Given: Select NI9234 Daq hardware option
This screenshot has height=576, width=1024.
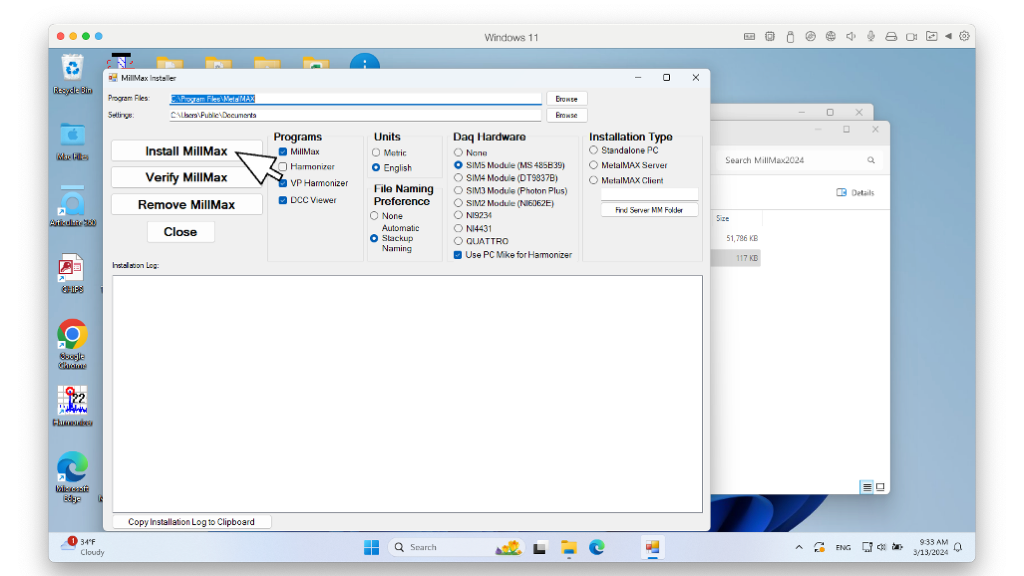Looking at the screenshot, I should (458, 215).
